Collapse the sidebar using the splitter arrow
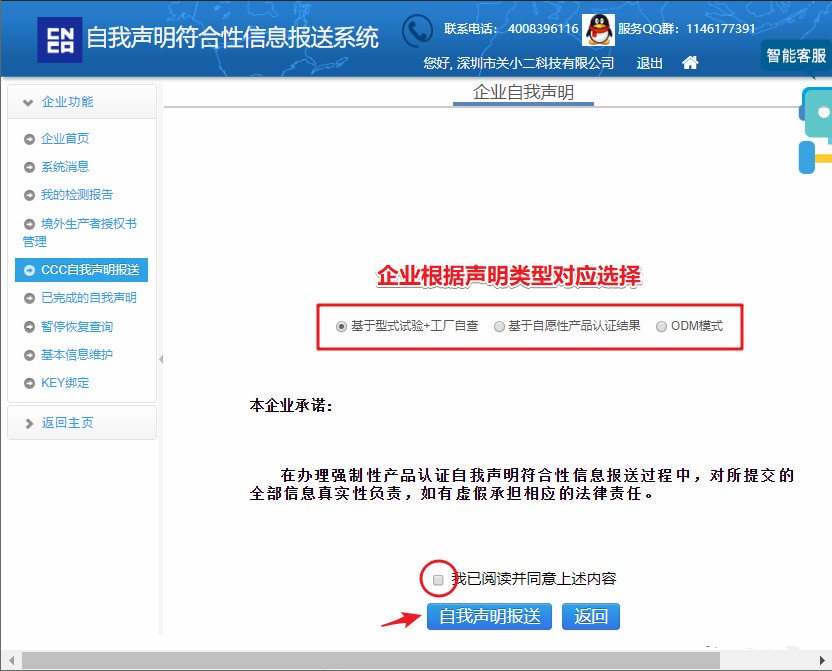Image resolution: width=832 pixels, height=671 pixels. [x=161, y=358]
